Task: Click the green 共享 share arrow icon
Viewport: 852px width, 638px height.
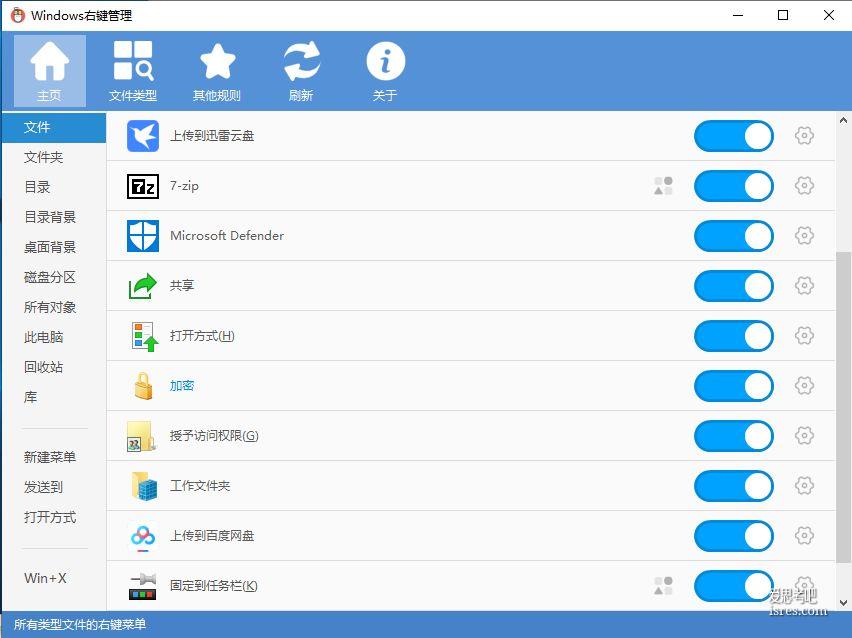Action: point(143,286)
